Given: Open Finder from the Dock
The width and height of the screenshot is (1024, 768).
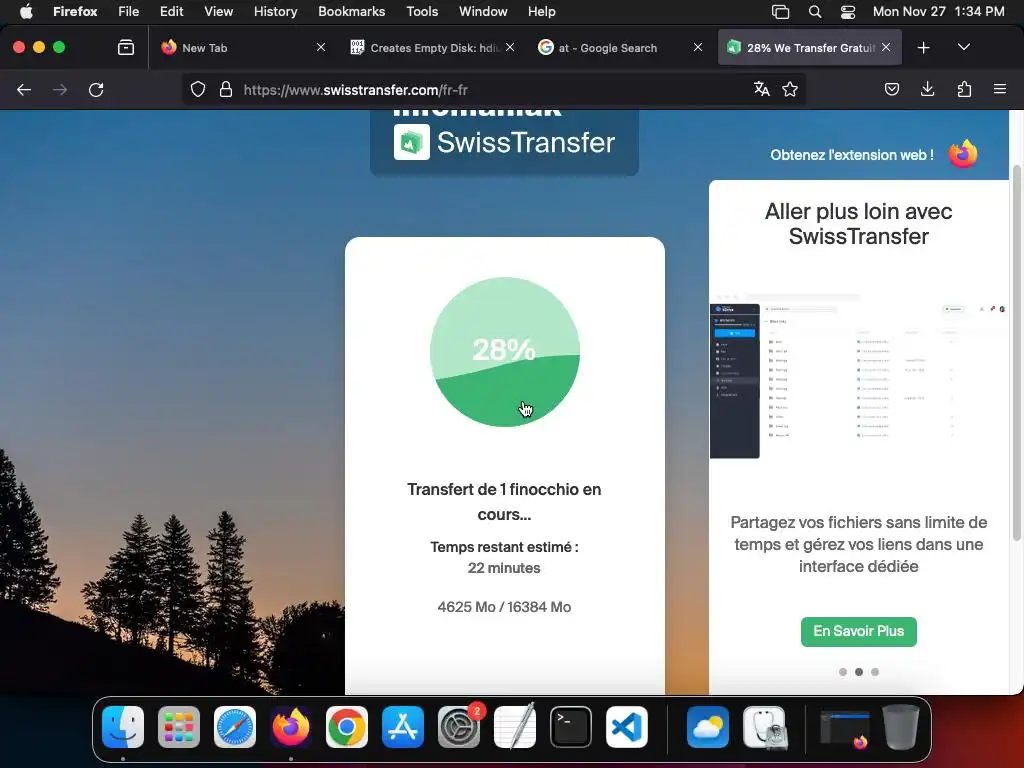Looking at the screenshot, I should 123,727.
